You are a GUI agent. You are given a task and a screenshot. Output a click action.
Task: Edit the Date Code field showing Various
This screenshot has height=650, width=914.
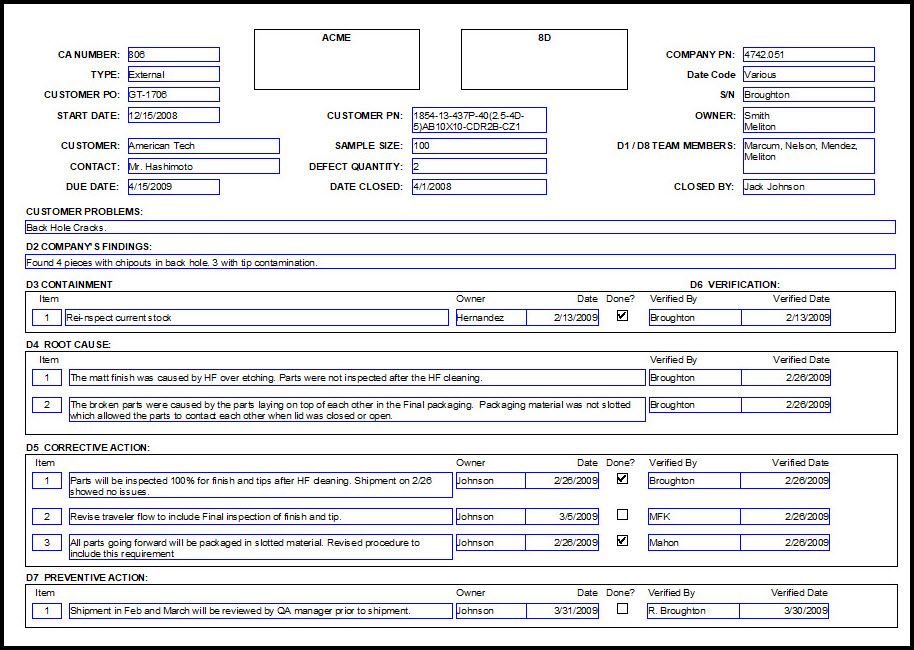808,75
